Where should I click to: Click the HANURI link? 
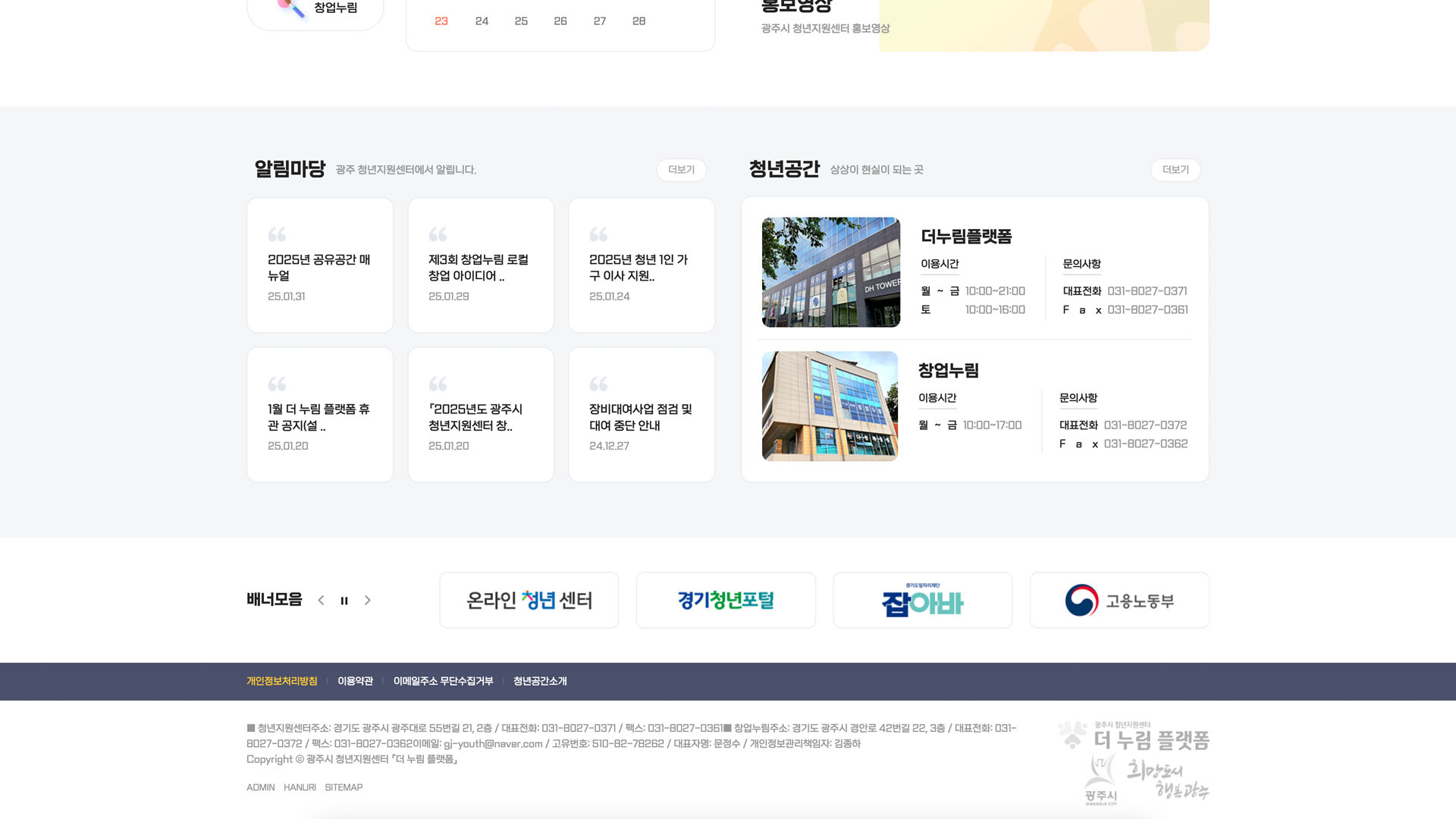[x=300, y=787]
